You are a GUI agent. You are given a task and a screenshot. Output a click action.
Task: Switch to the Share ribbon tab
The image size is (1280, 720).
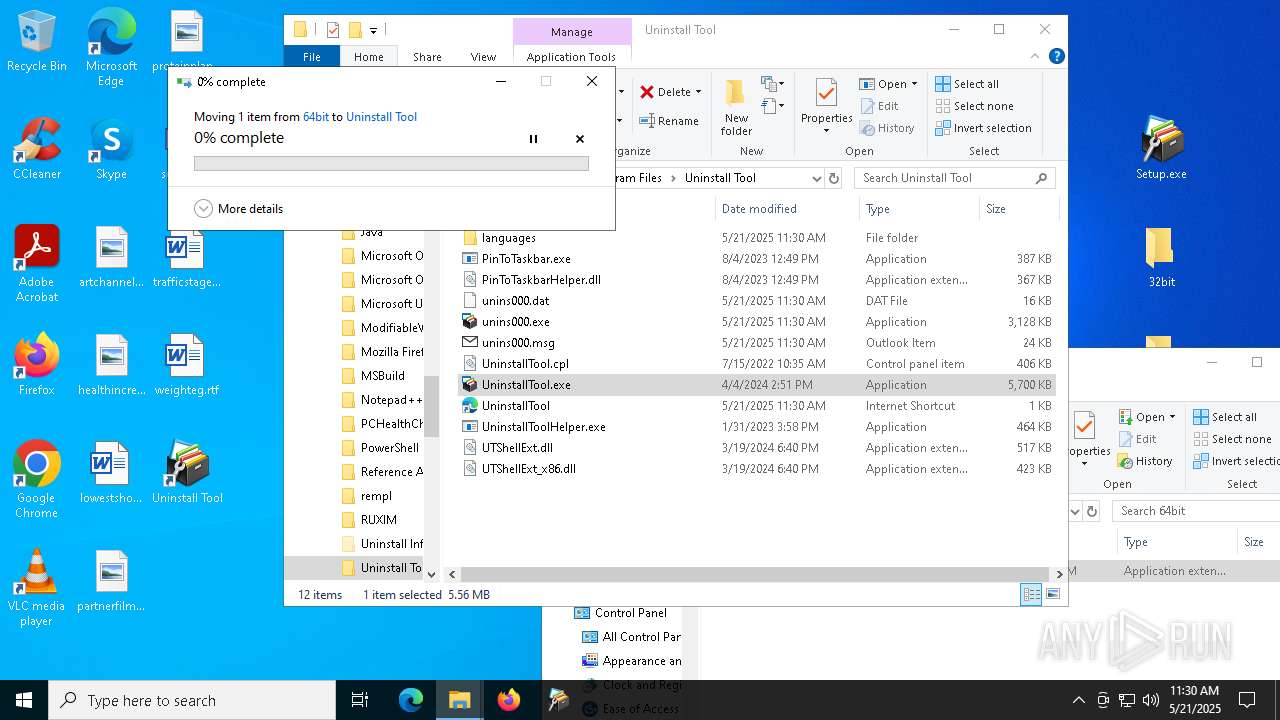tap(427, 57)
